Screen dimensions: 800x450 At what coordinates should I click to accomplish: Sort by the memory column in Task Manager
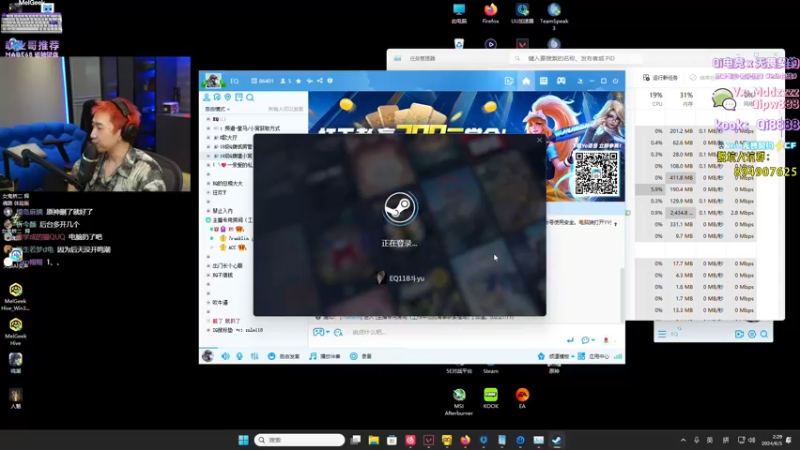click(x=686, y=99)
